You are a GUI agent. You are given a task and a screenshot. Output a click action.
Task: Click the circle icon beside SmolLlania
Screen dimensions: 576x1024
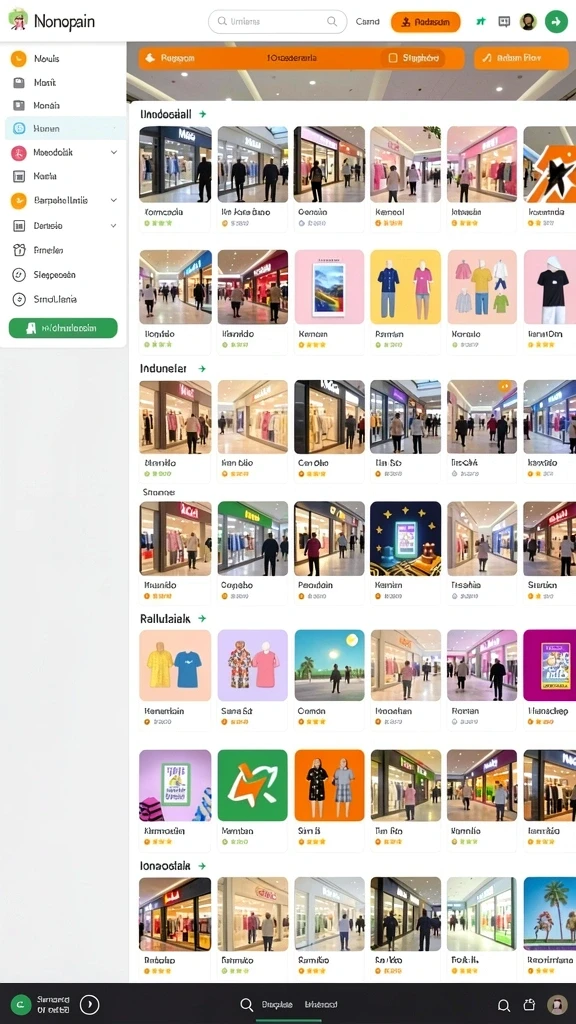coord(19,299)
